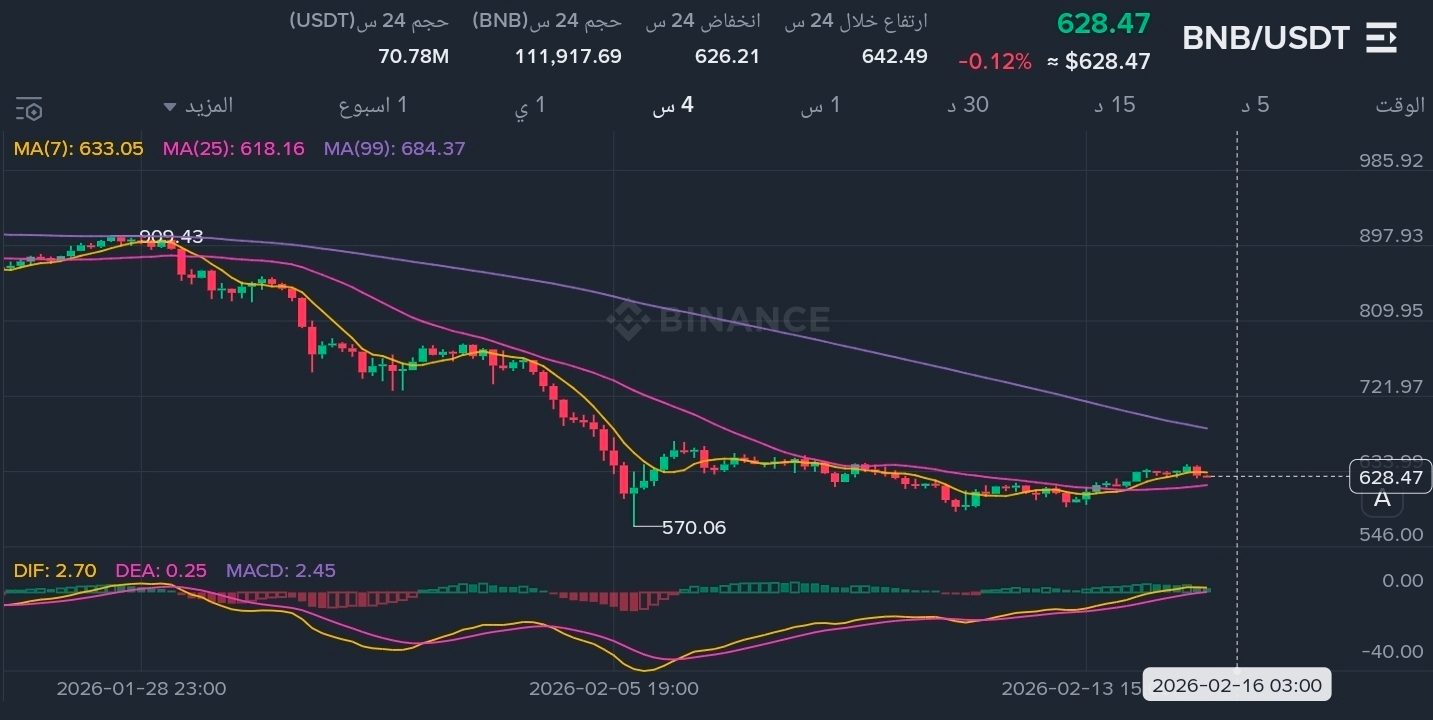Switch to the 30 د timeframe
Viewport: 1433px width, 720px height.
coord(967,105)
